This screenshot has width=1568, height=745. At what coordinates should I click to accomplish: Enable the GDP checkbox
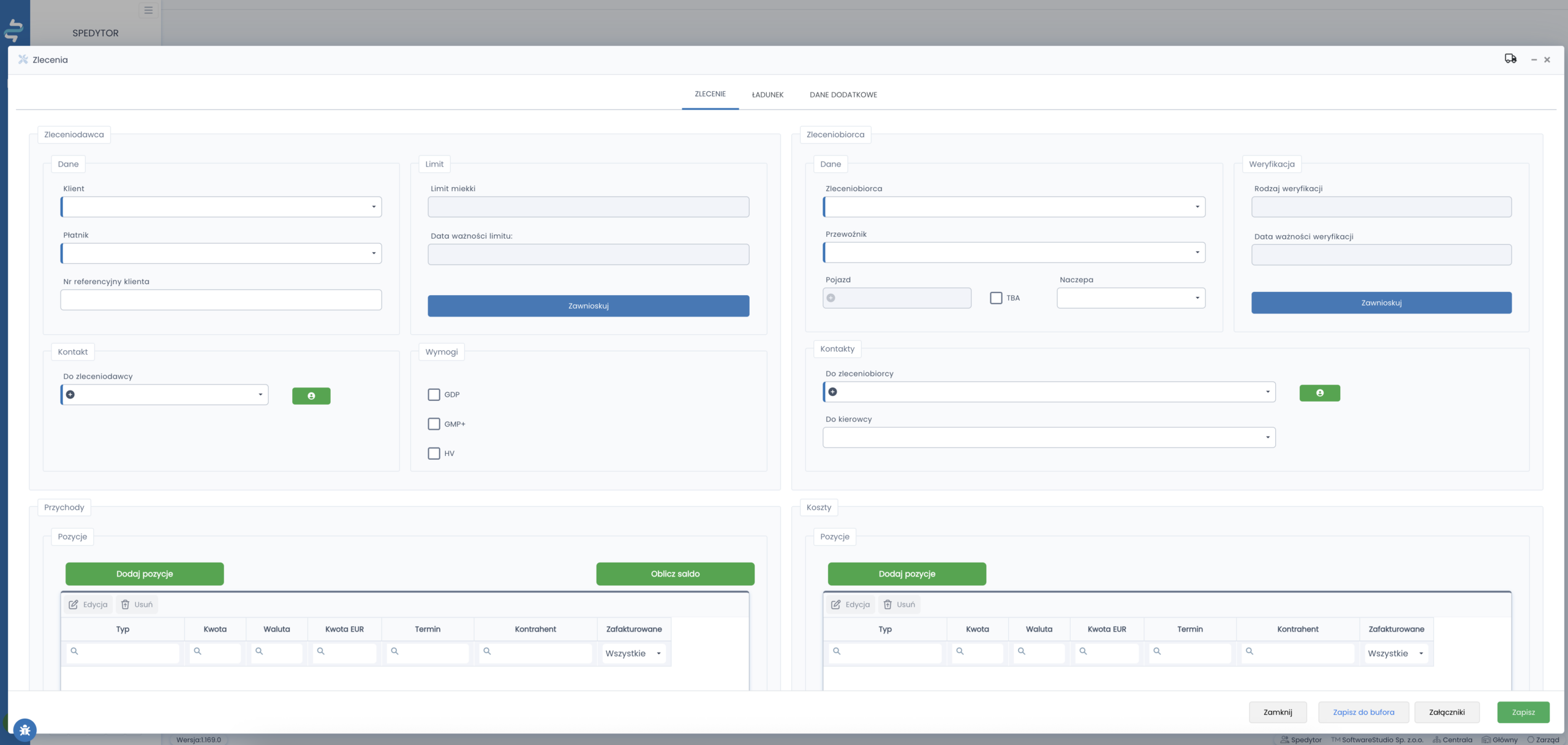click(434, 395)
